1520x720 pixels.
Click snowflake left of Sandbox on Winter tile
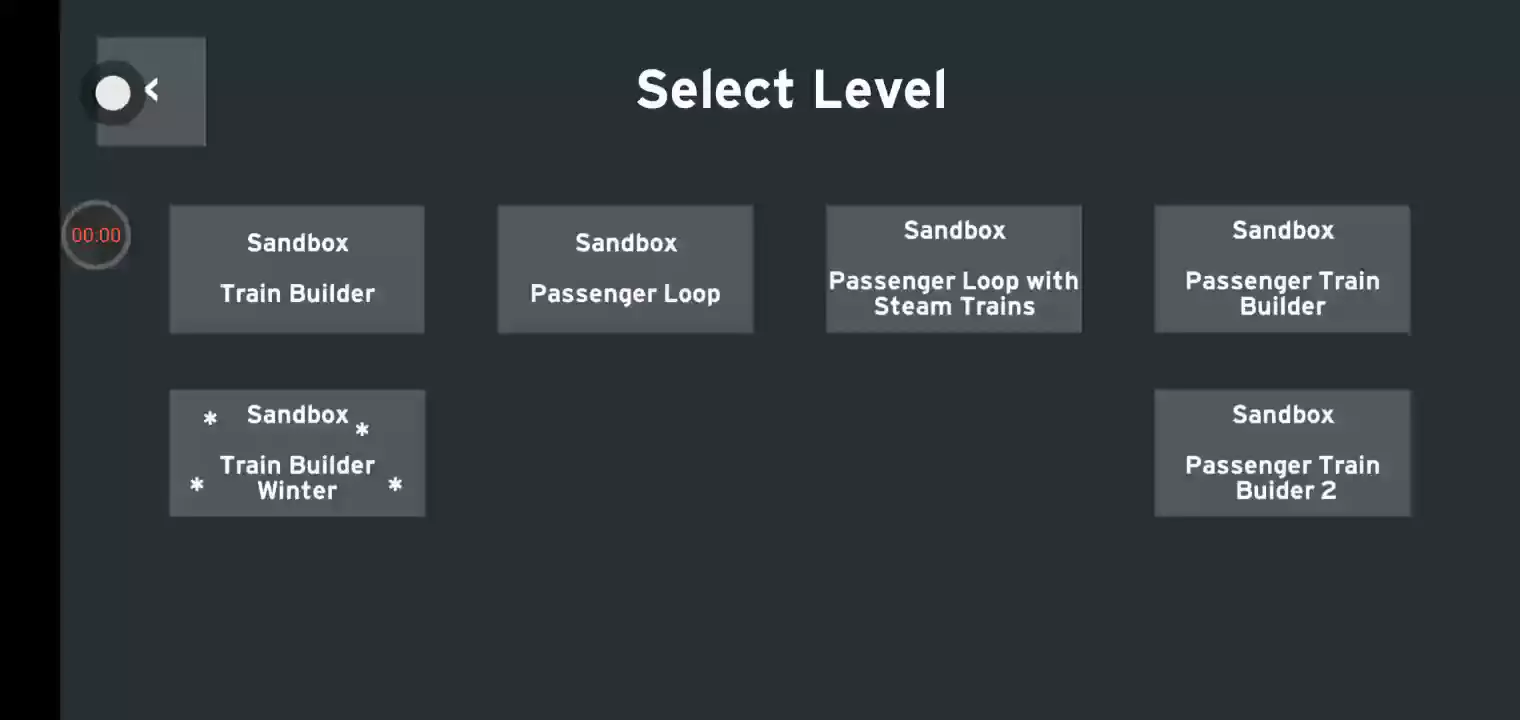pos(210,418)
